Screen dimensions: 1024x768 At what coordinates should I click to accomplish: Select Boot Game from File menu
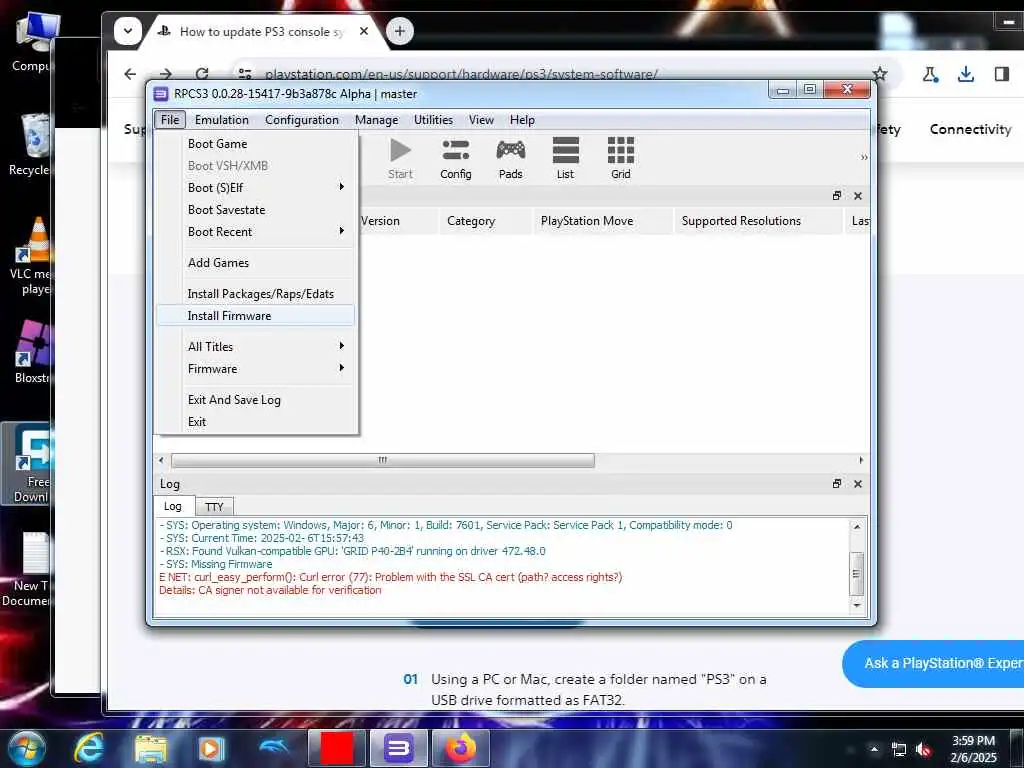[x=256, y=144]
